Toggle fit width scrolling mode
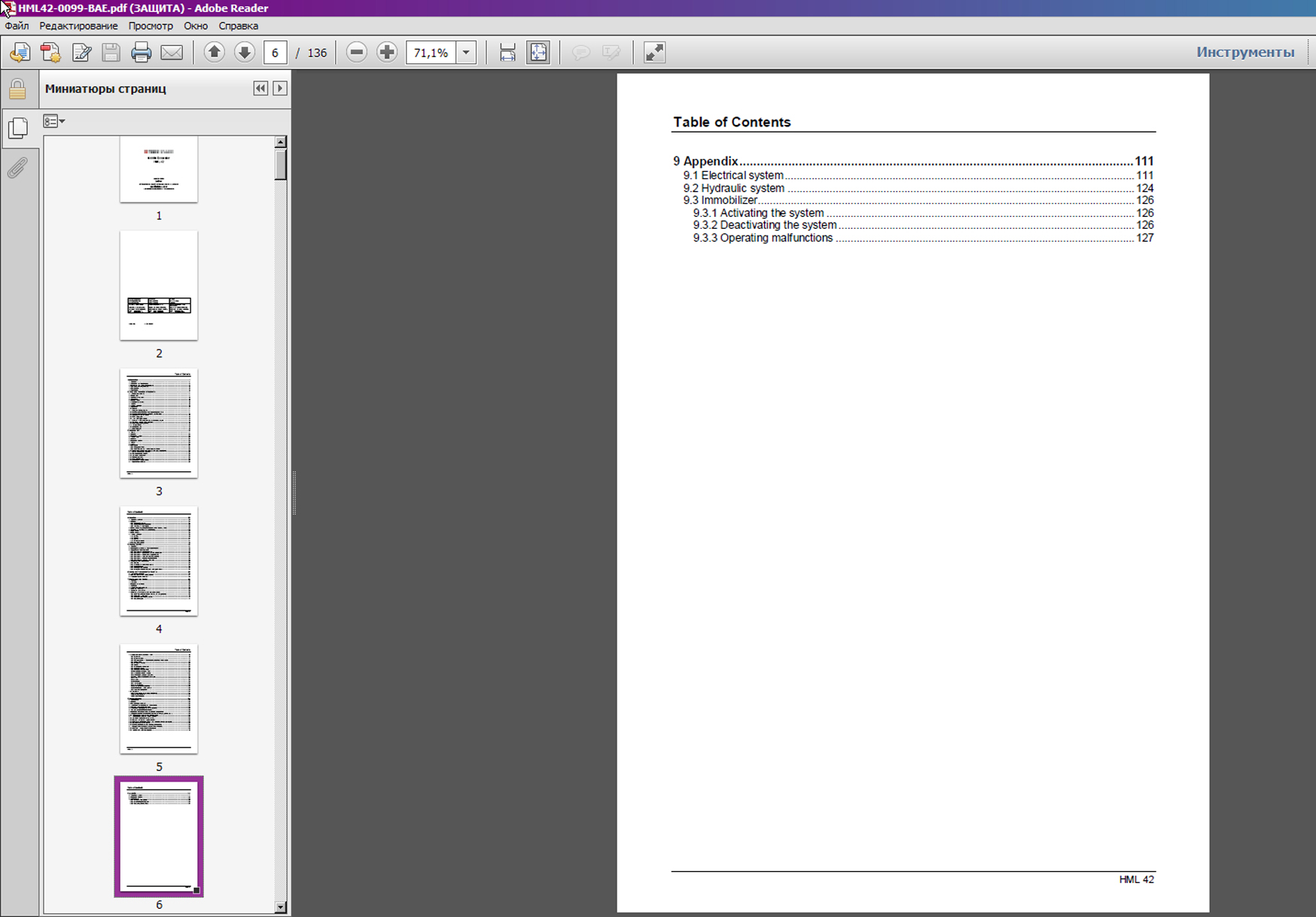 click(507, 52)
